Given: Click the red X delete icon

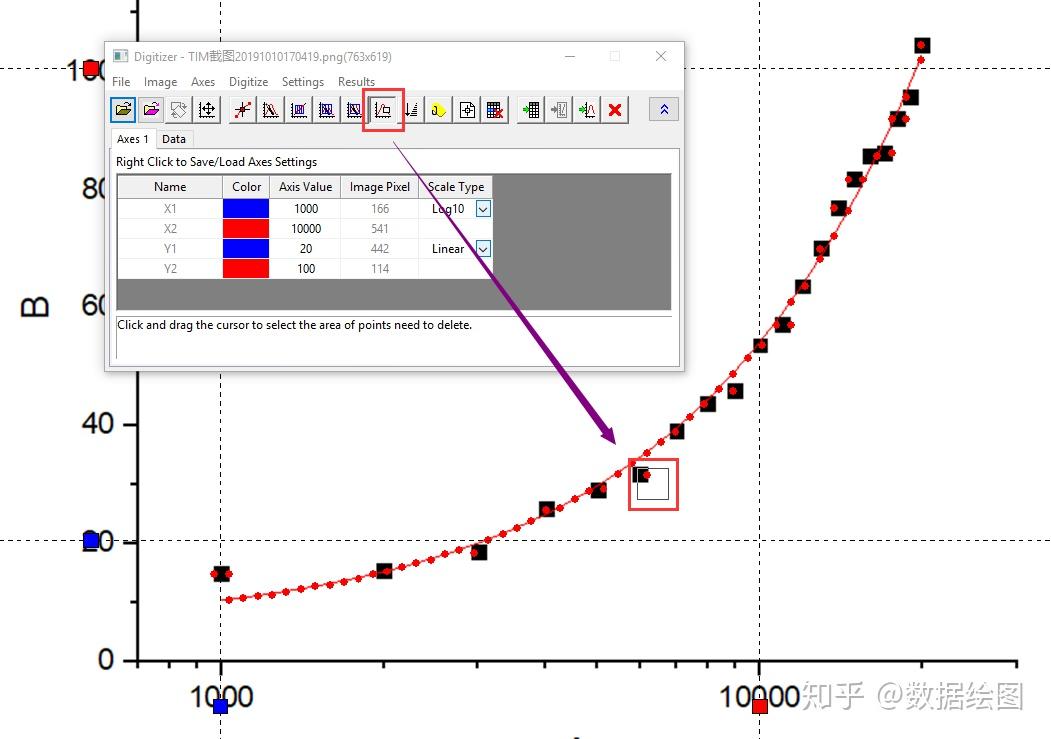Looking at the screenshot, I should click(x=615, y=110).
